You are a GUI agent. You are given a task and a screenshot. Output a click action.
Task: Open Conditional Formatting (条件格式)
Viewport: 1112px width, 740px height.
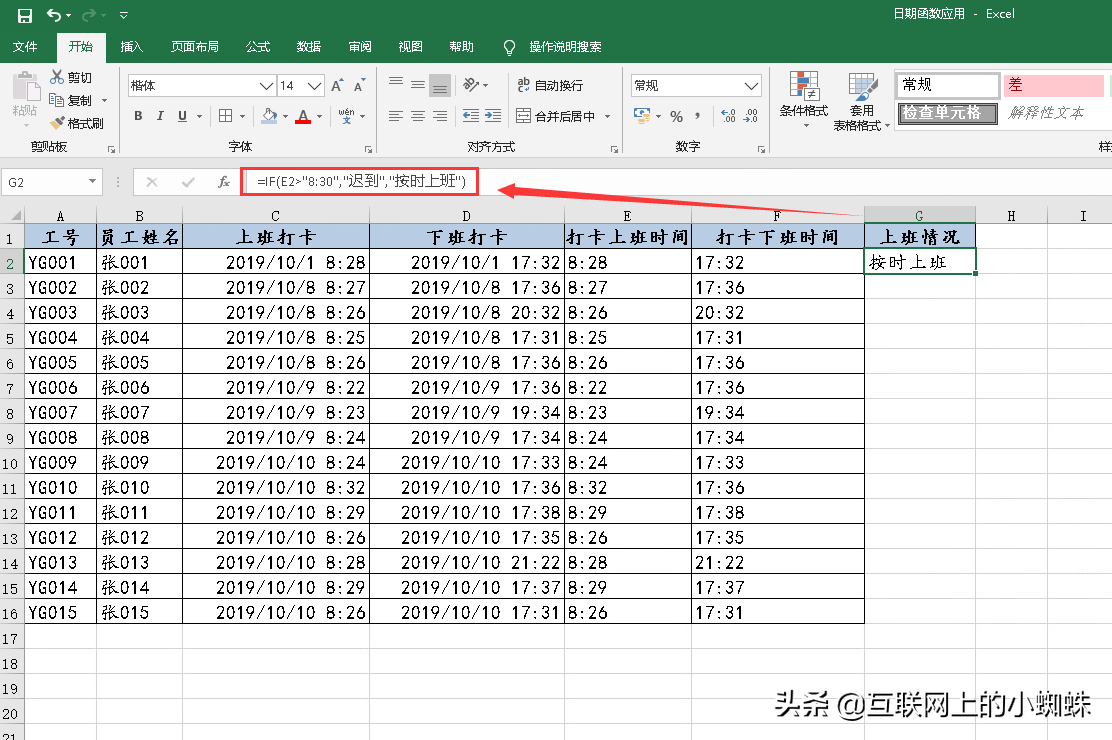coord(804,99)
